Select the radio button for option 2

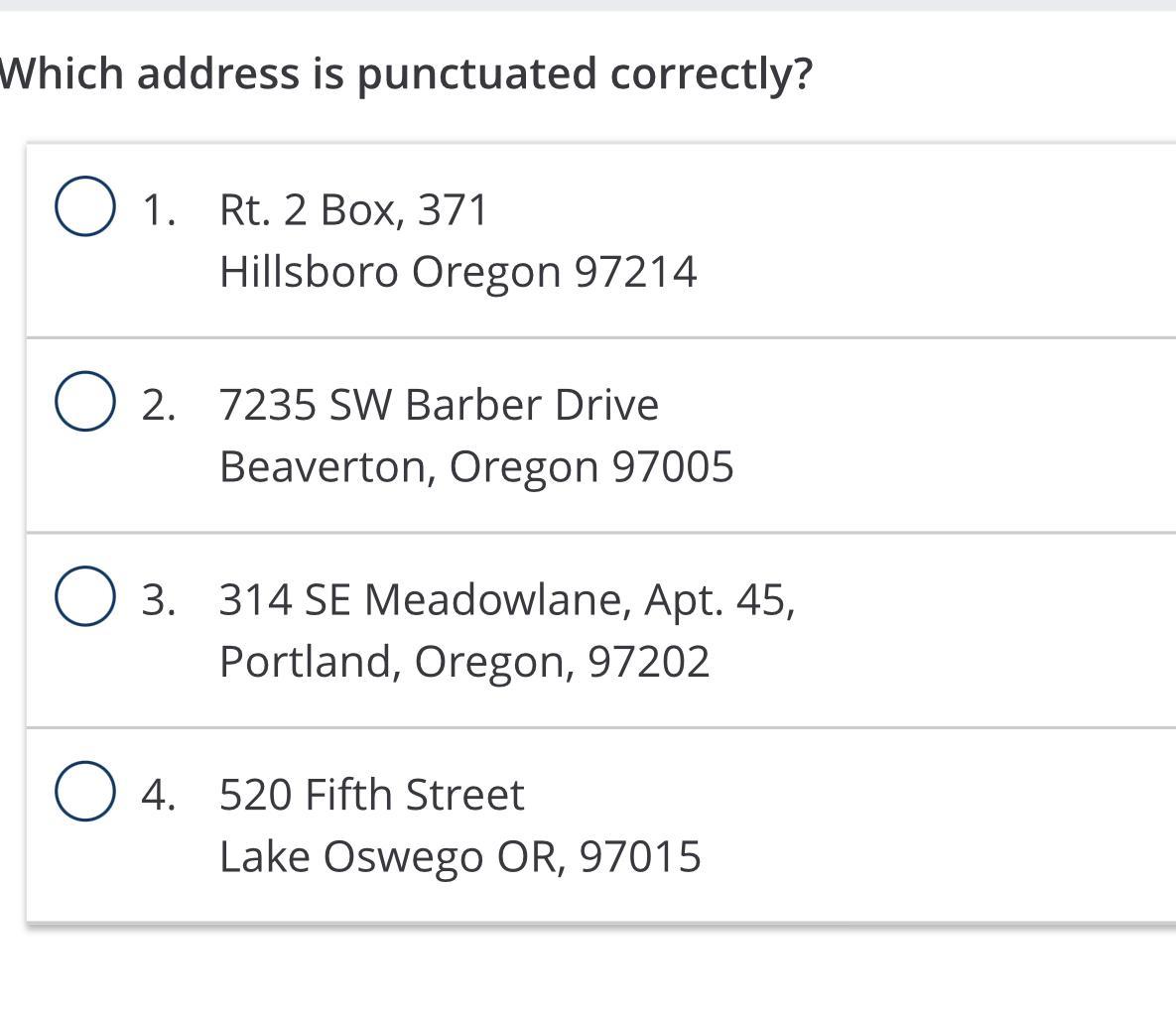click(x=84, y=402)
